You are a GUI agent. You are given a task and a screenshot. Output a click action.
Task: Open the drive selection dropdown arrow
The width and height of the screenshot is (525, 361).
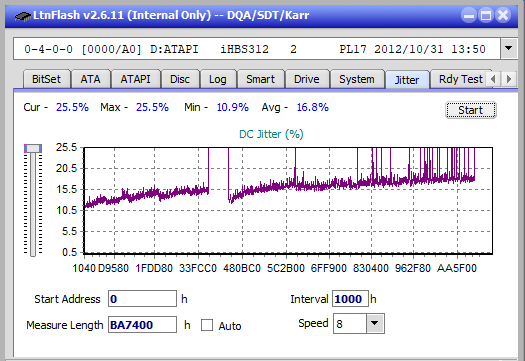(x=508, y=49)
